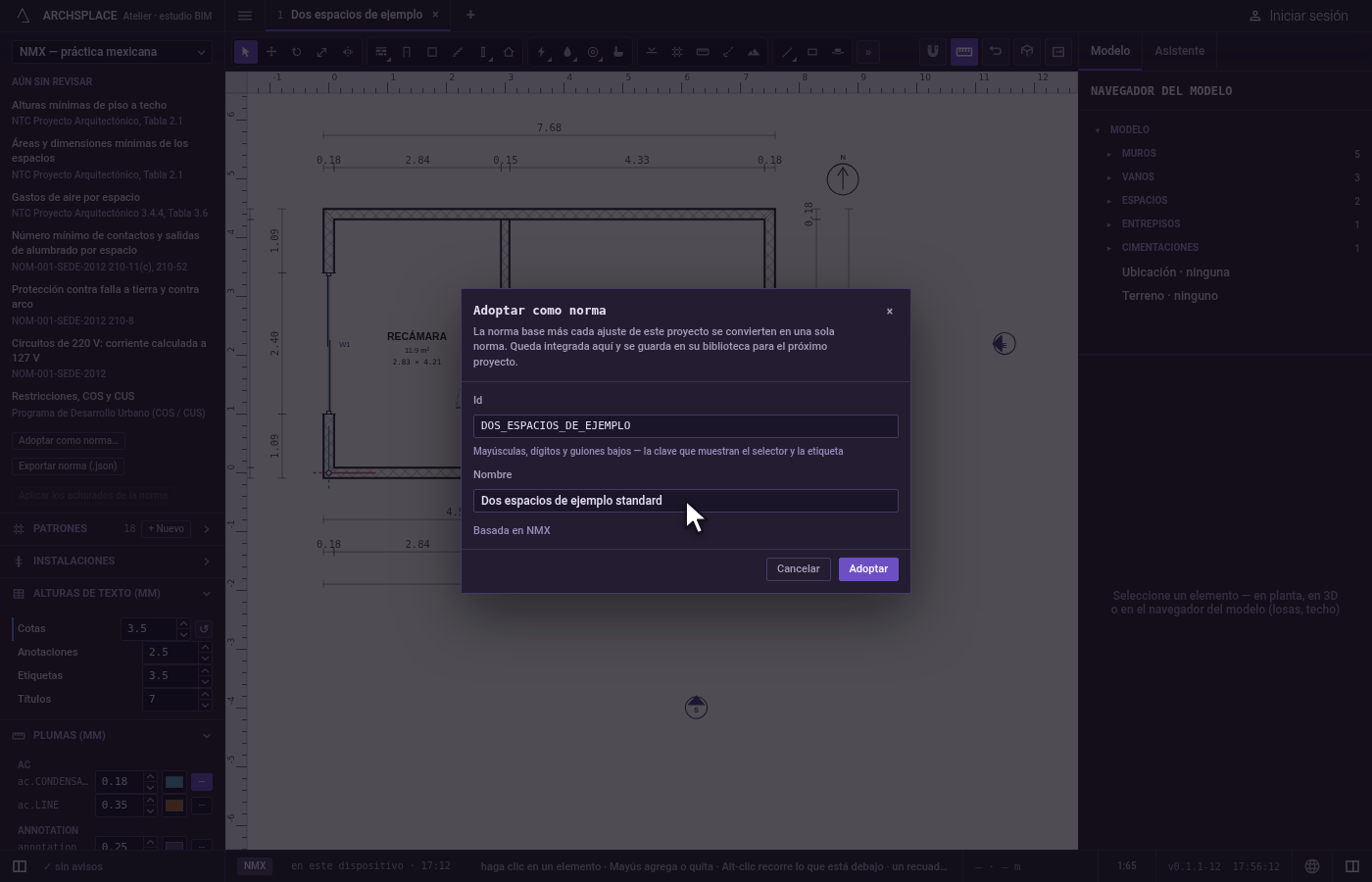The width and height of the screenshot is (1372, 882).
Task: Toggle the line style button for ac.CONDENSA
Action: click(x=201, y=781)
